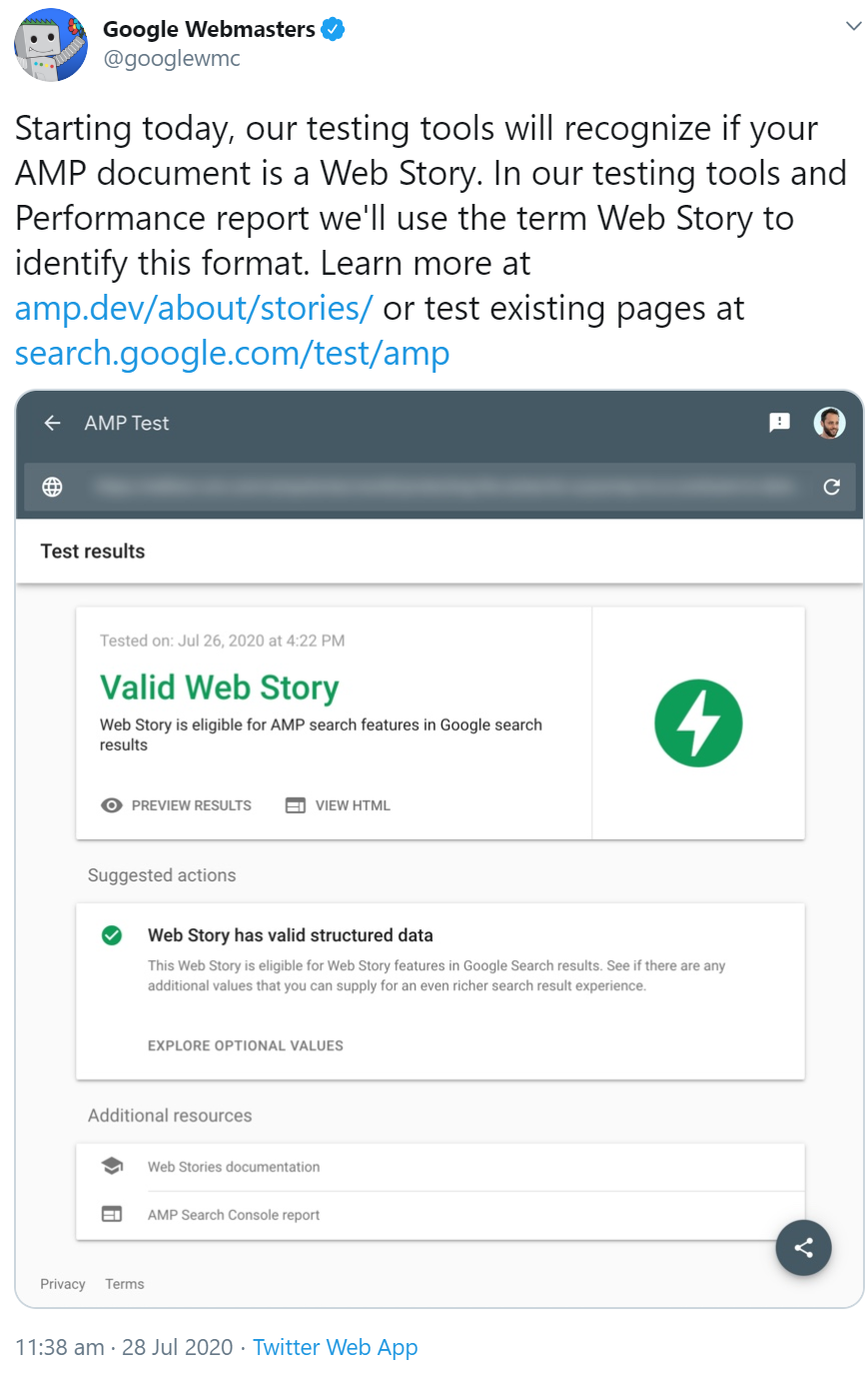Click the eye icon beside Preview Results
868x1381 pixels.
[x=112, y=804]
